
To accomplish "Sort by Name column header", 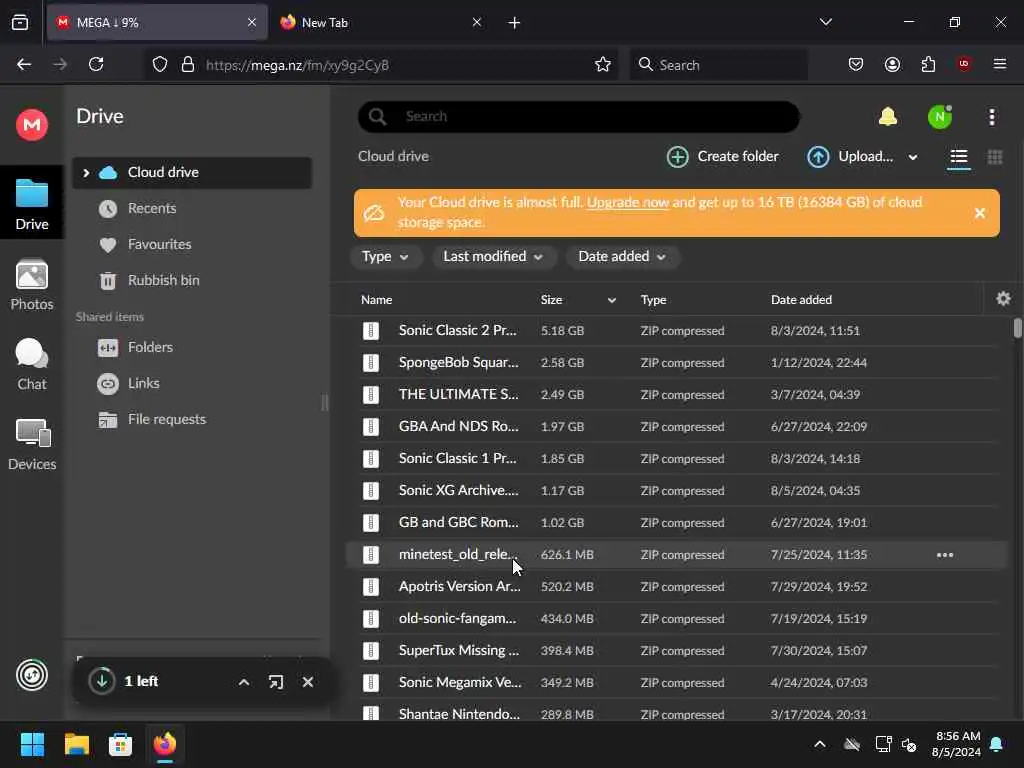I will point(376,300).
